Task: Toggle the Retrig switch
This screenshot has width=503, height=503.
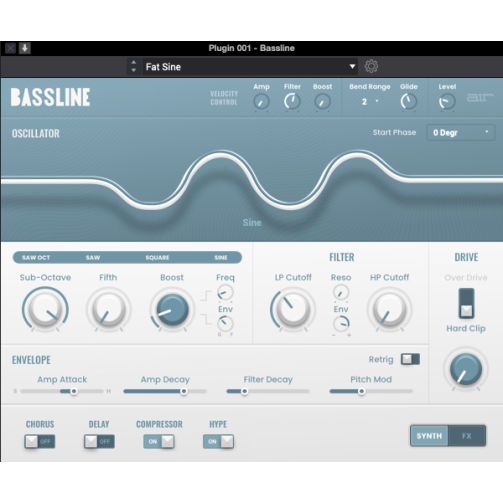Action: point(410,359)
